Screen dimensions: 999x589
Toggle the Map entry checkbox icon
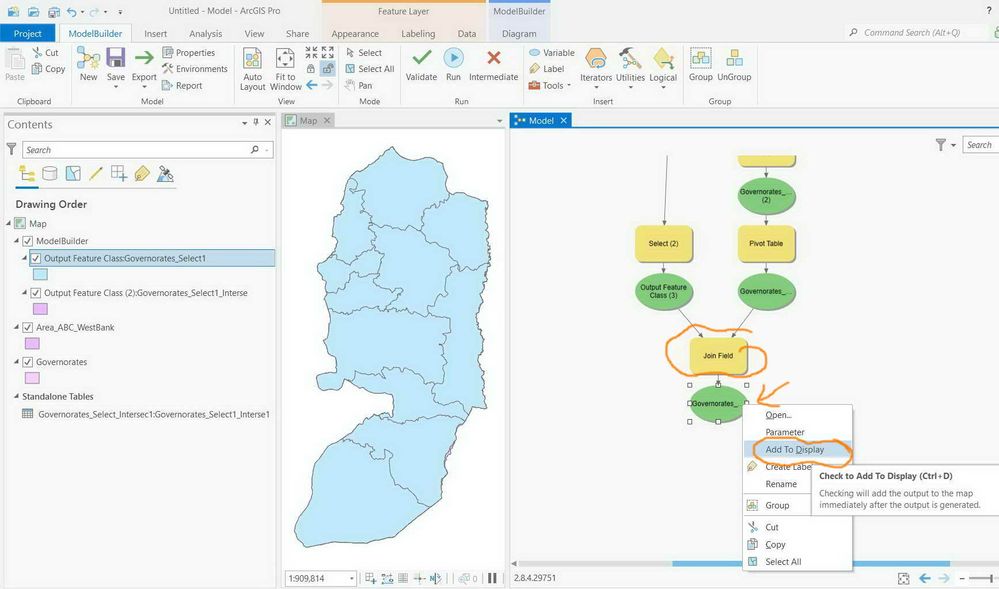coord(20,224)
